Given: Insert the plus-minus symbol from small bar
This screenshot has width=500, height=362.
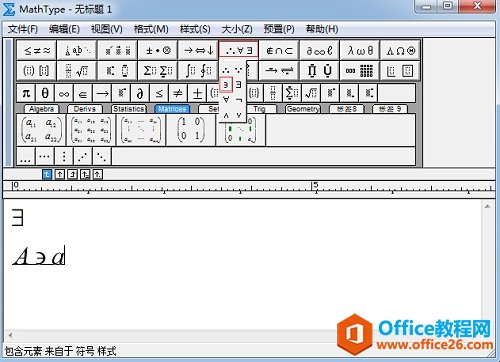Looking at the screenshot, I should (197, 93).
